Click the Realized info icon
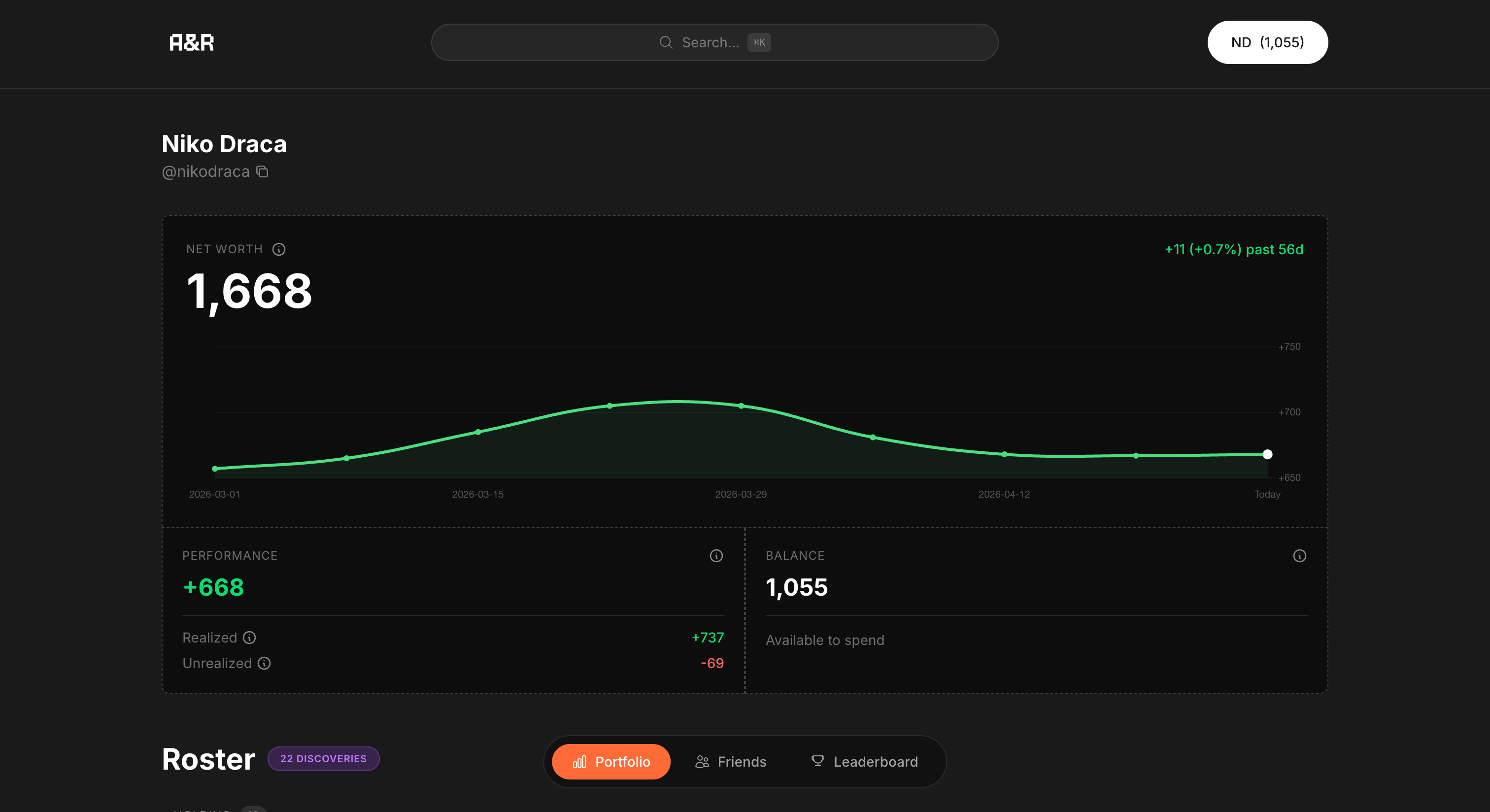 click(249, 638)
